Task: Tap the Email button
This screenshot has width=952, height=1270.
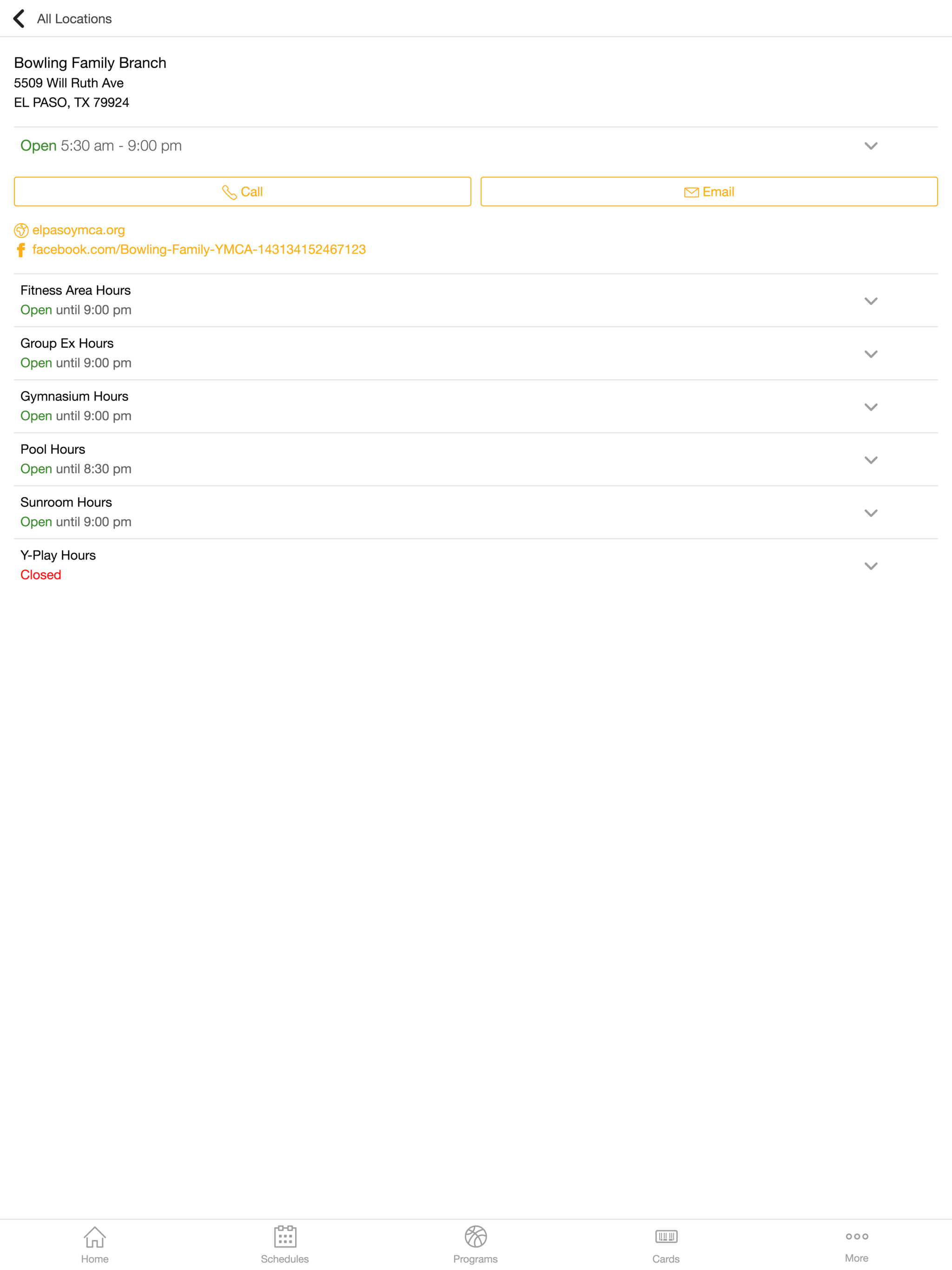Action: click(708, 192)
